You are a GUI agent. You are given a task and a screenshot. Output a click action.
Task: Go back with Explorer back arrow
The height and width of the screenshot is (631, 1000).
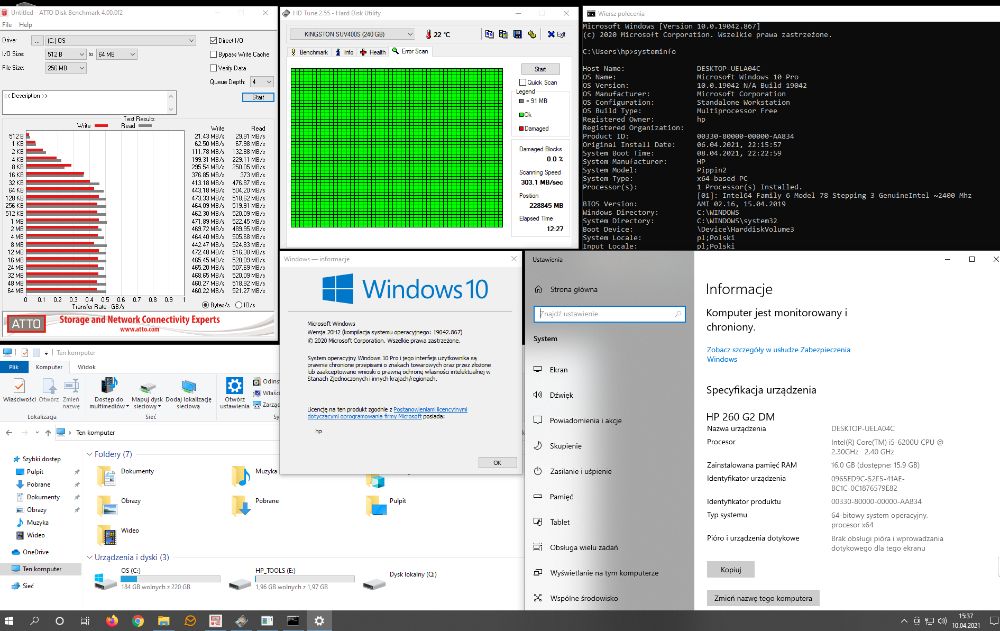click(9, 433)
